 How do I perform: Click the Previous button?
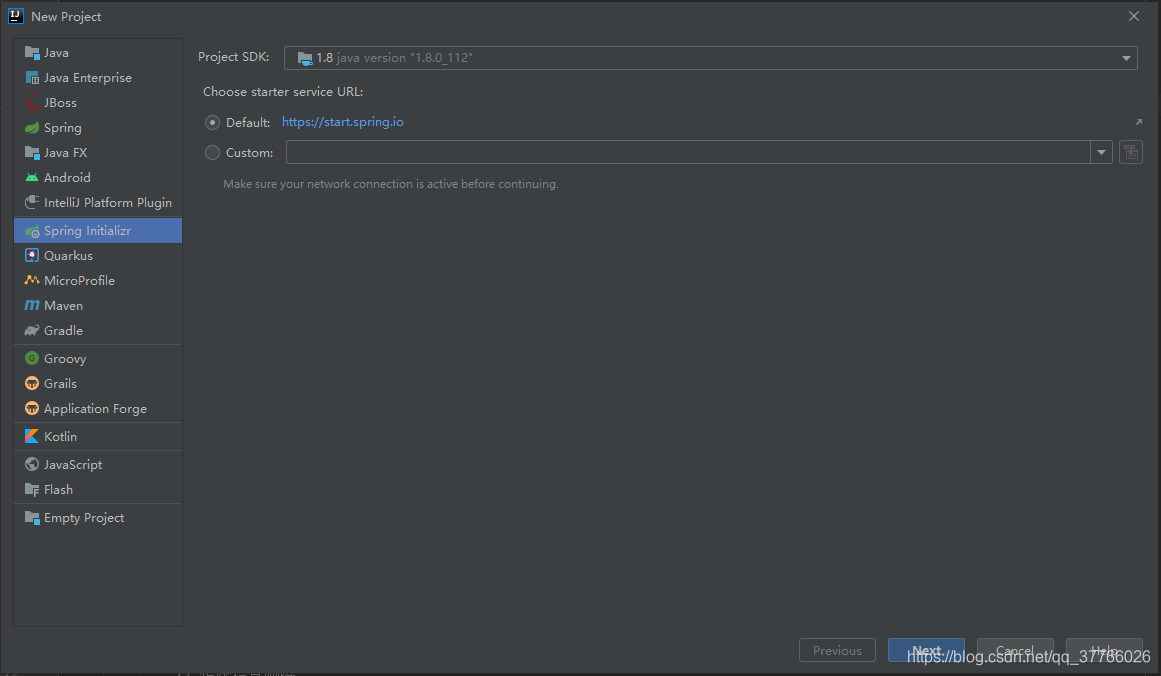[837, 650]
